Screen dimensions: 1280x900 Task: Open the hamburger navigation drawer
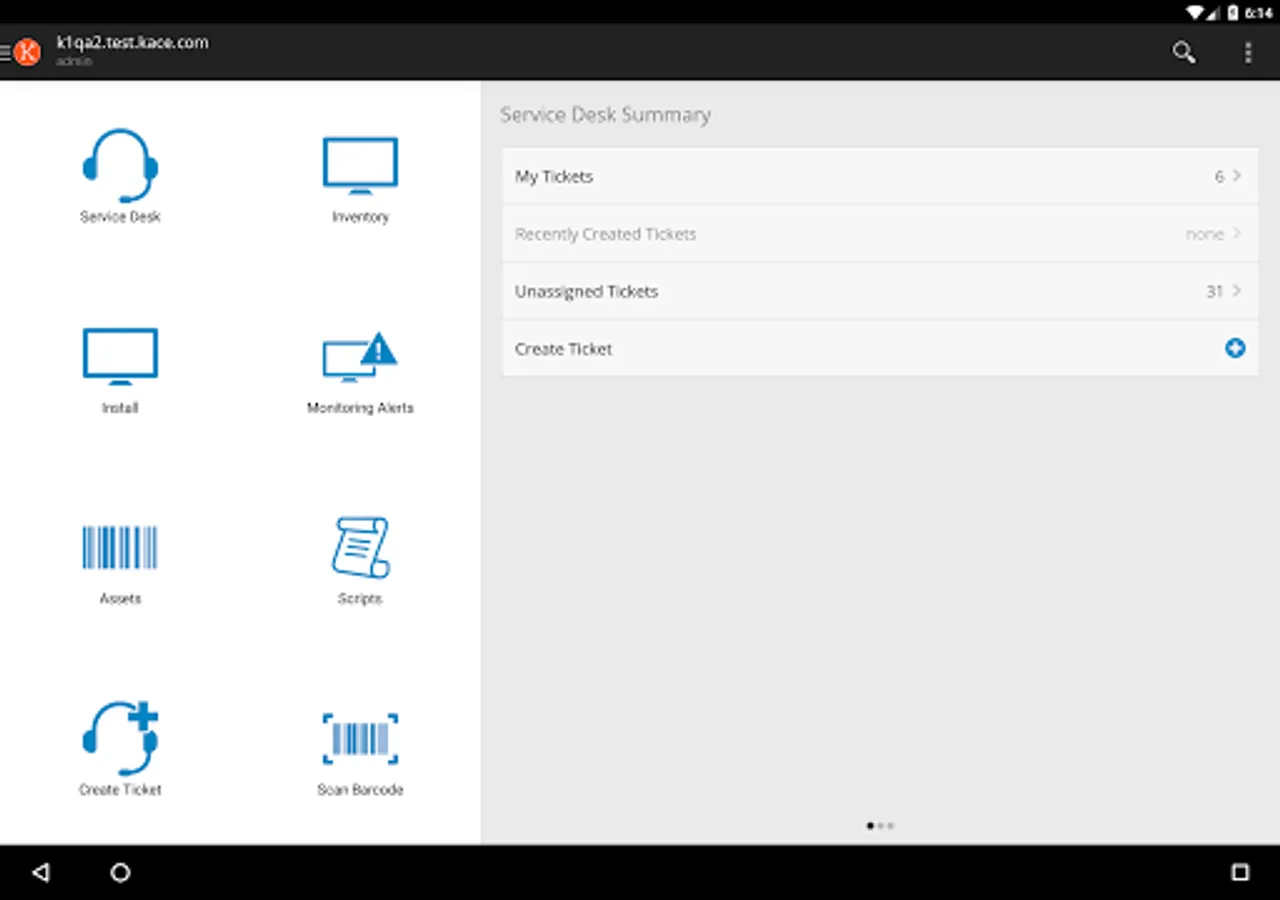pos(6,52)
